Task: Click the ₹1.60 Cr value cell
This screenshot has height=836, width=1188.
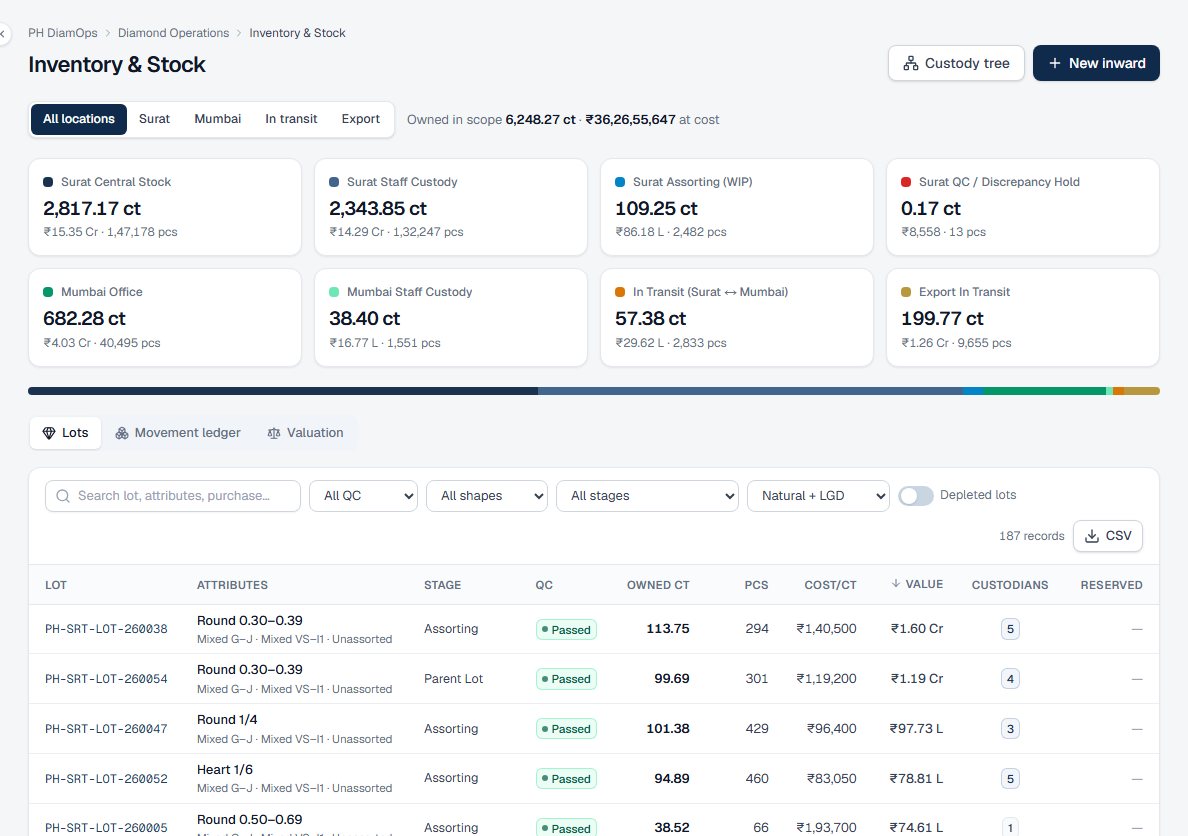Action: [917, 629]
